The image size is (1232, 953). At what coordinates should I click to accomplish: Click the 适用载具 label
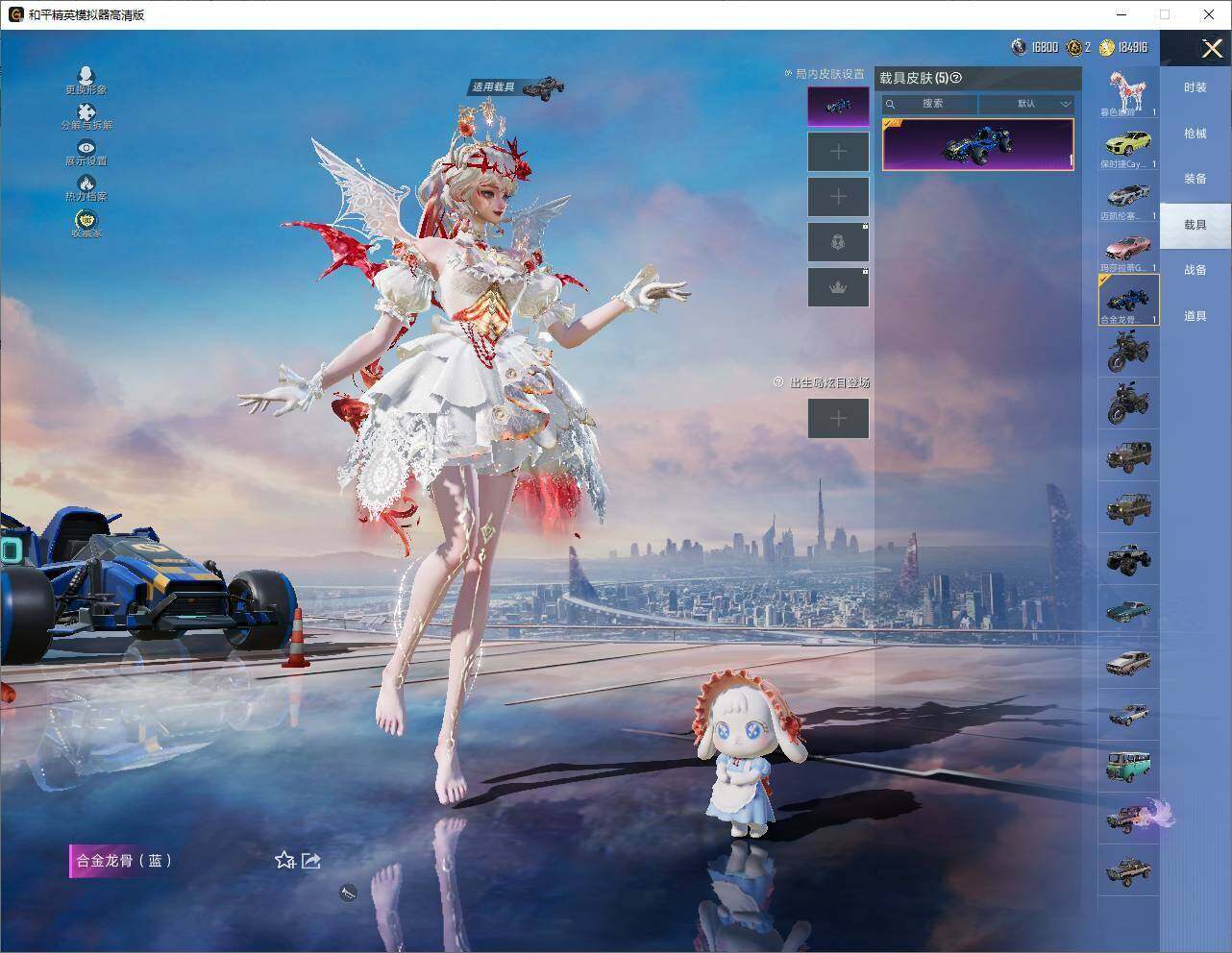coord(493,87)
